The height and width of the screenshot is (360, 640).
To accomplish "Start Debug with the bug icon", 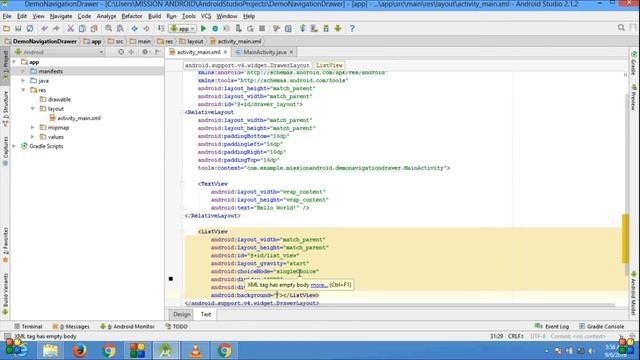I will [215, 29].
